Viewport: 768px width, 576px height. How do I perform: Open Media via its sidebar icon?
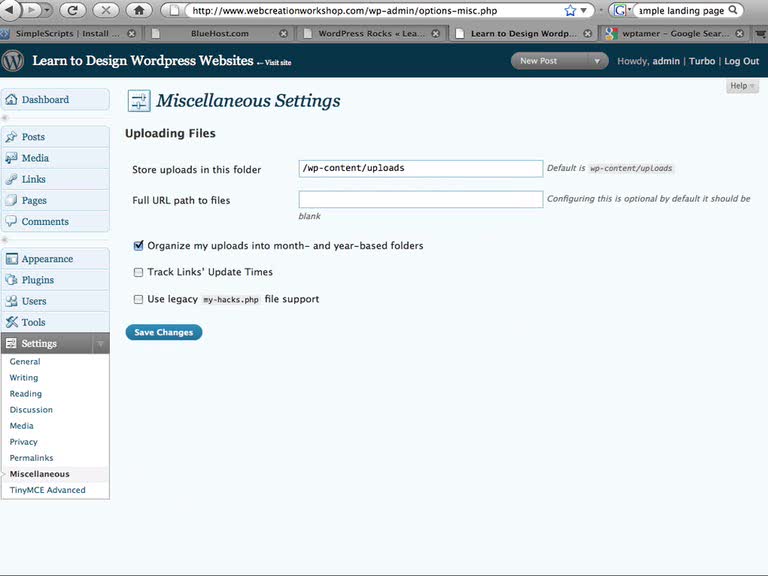pyautogui.click(x=12, y=158)
